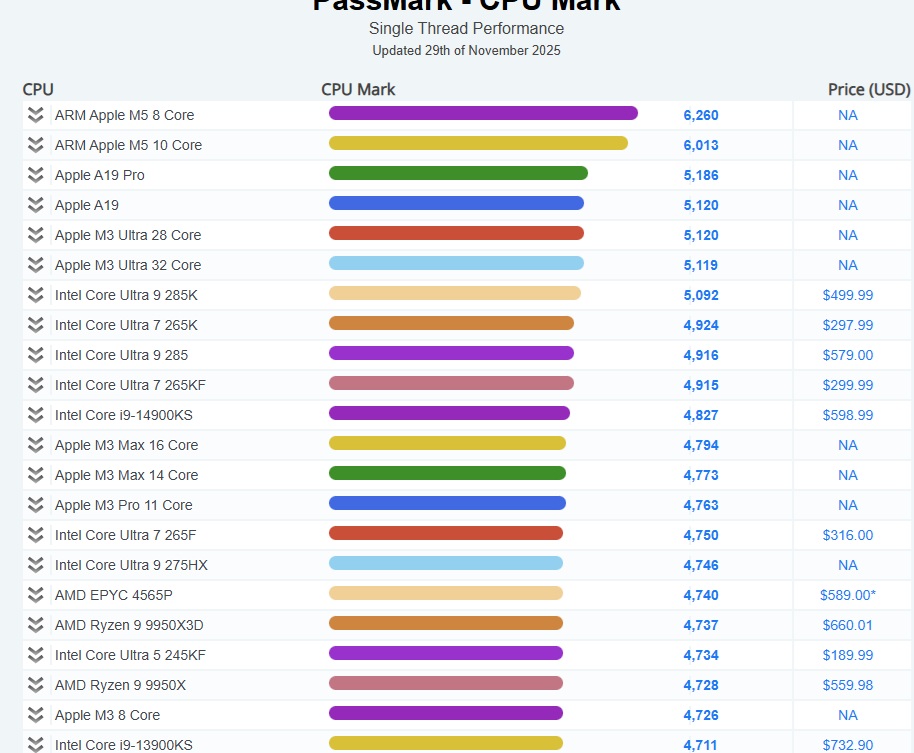The image size is (914, 753).
Task: Expand the Apple M3 Max 14 Core row
Action: coord(36,475)
